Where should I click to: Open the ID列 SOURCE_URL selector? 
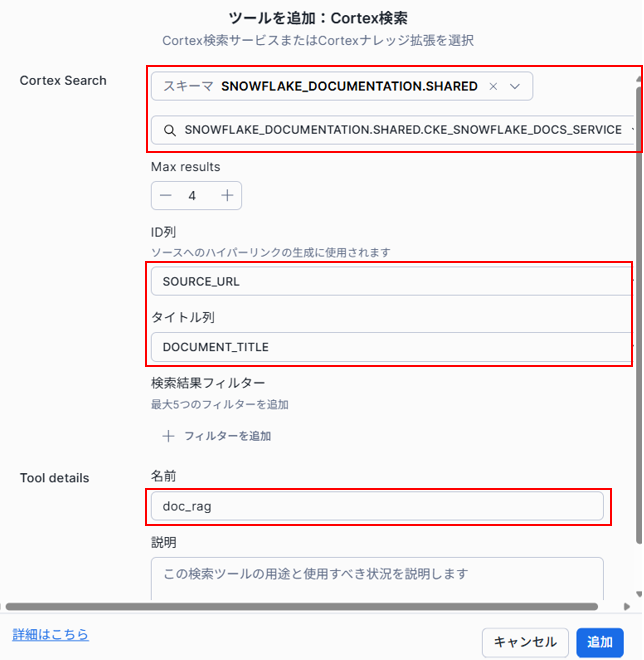tap(390, 281)
